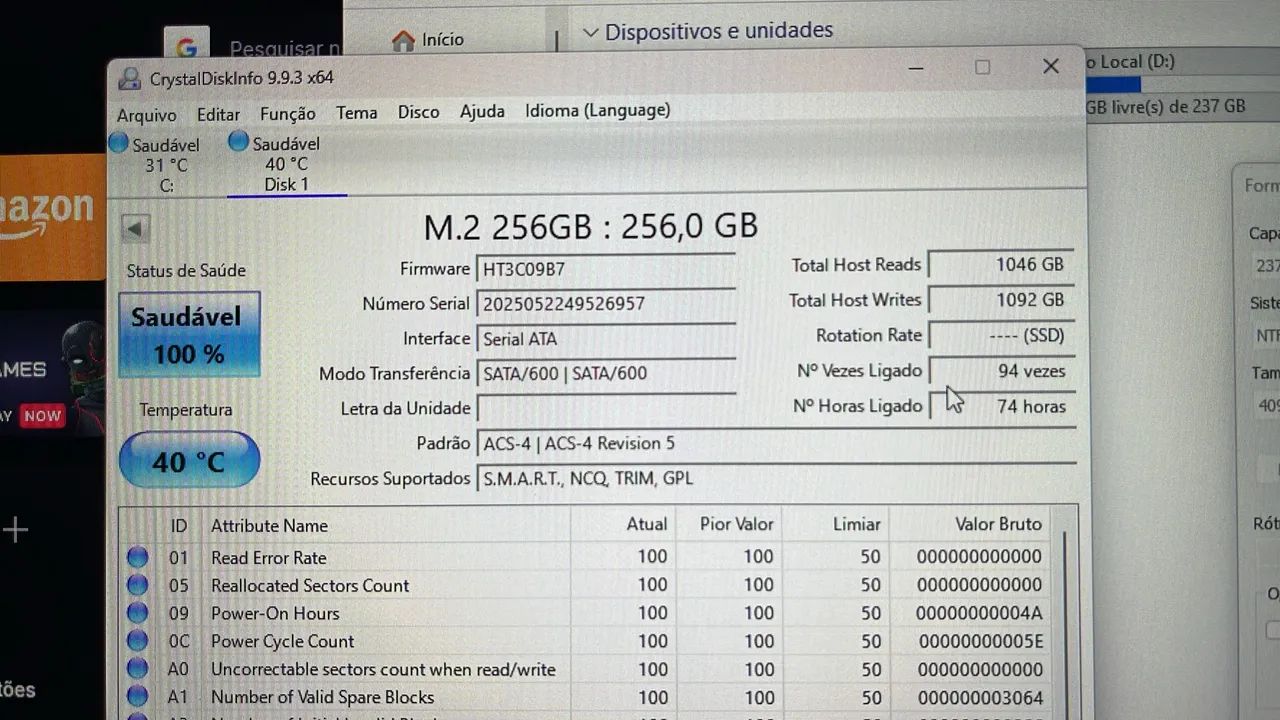Screen dimensions: 1280x720
Task: Click the Amazon tile on the left
Action: tap(52, 217)
